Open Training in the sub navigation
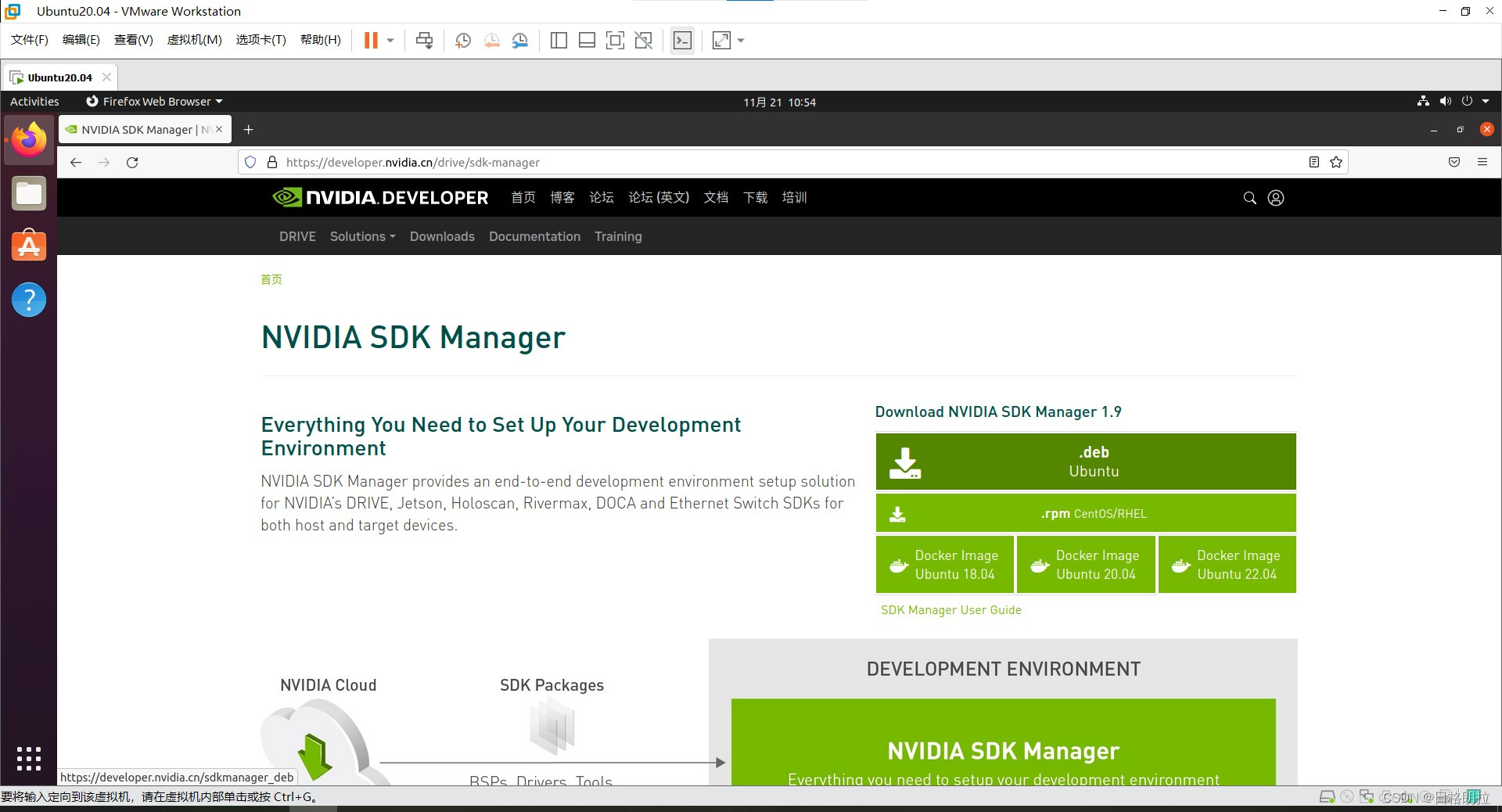This screenshot has height=812, width=1502. pos(618,236)
